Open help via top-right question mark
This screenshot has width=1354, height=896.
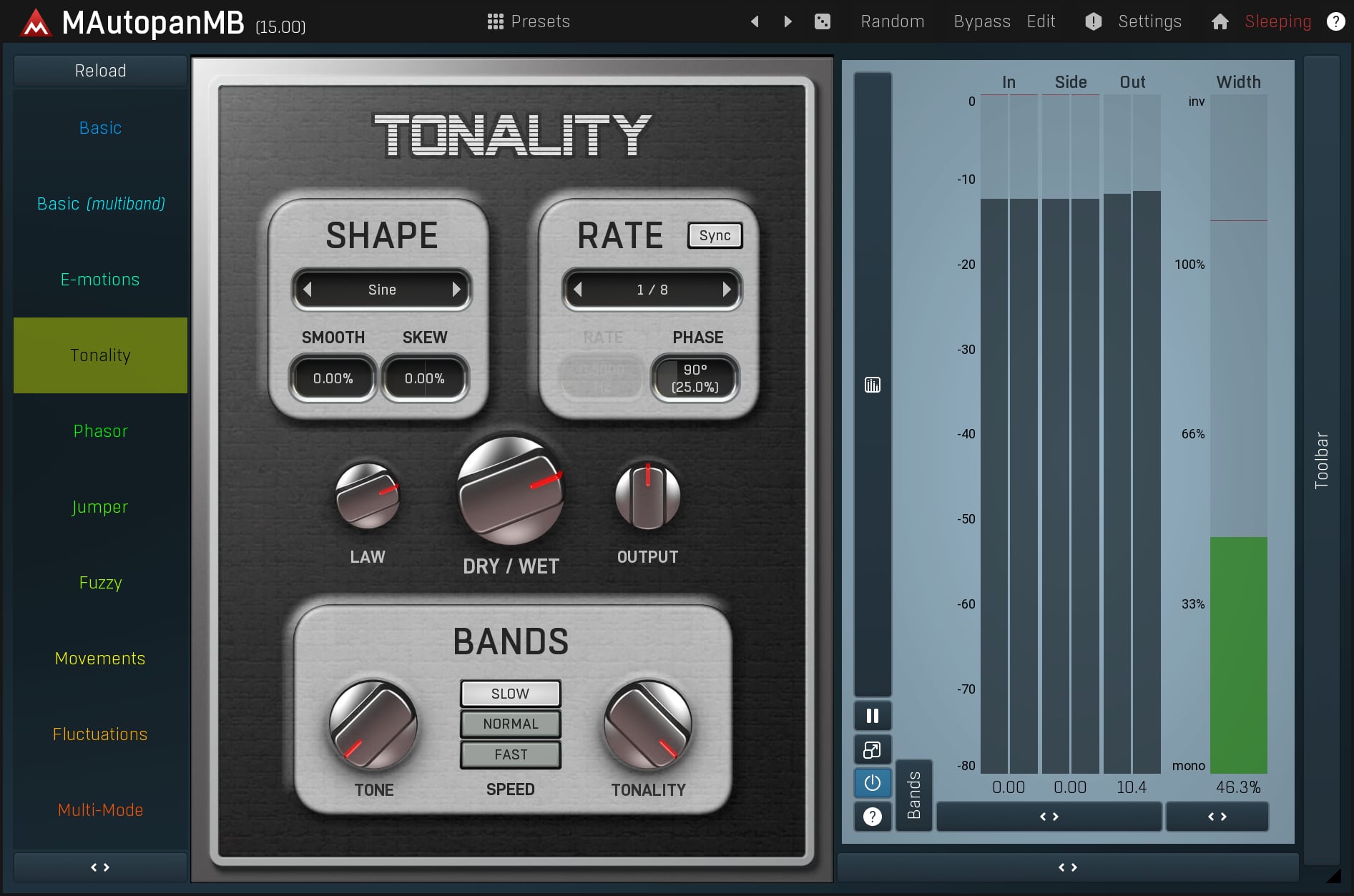point(1335,21)
